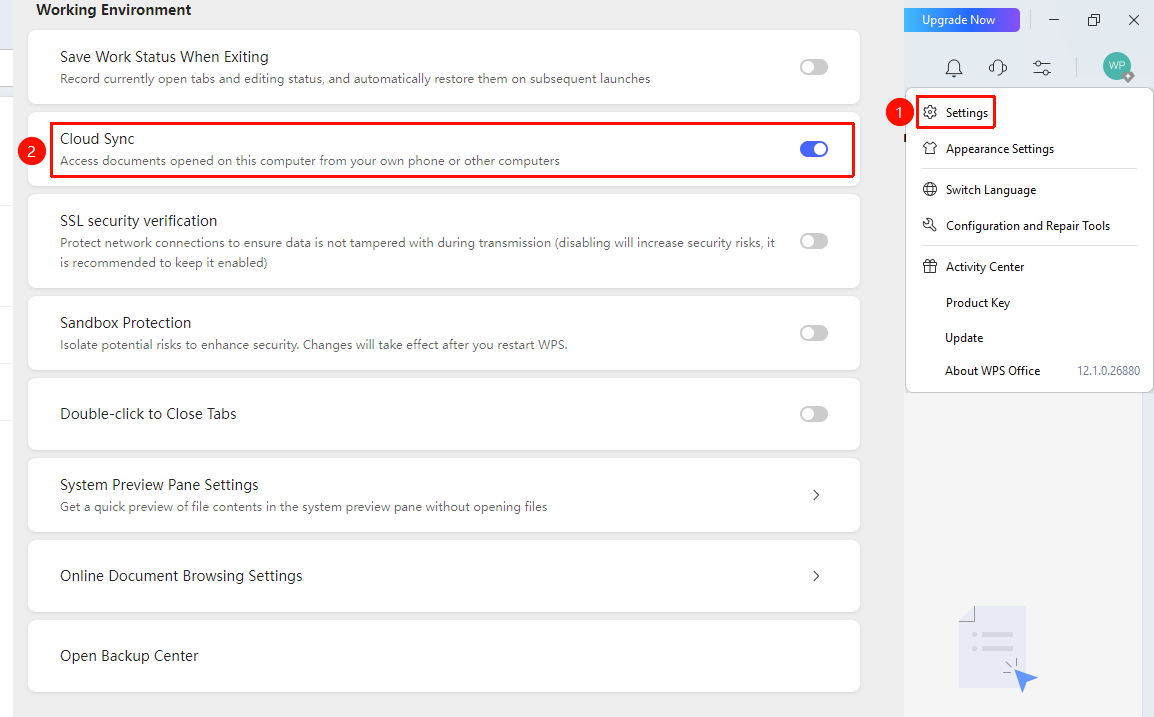1154x717 pixels.
Task: Open Configuration and Repair Tools
Action: coord(1030,226)
